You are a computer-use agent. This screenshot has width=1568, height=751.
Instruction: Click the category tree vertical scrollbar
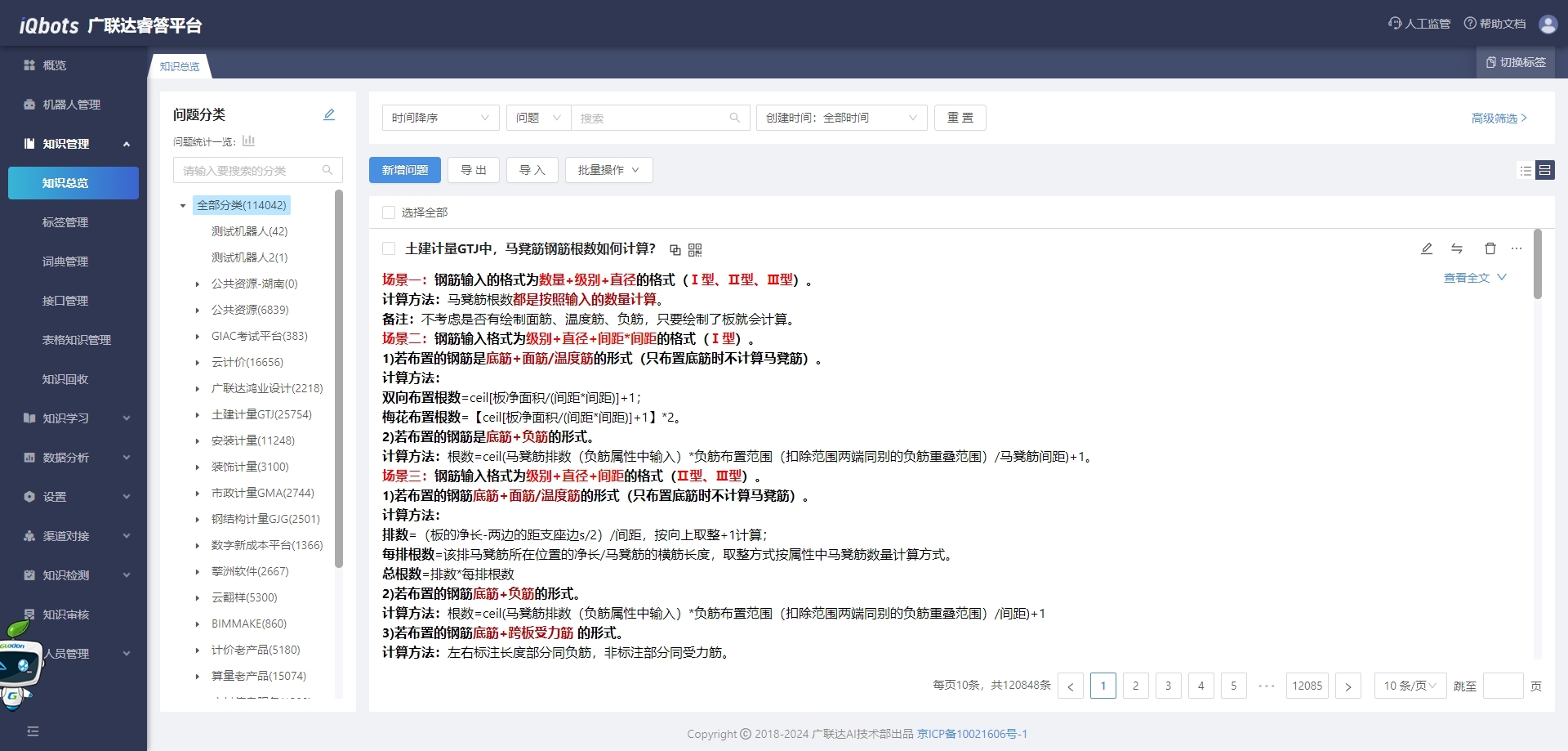point(339,378)
